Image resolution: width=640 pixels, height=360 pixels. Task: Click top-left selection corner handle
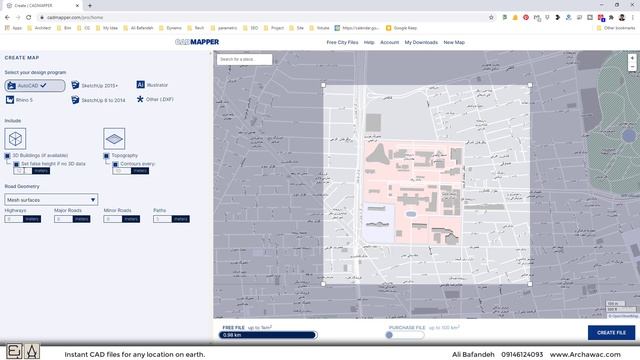[323, 85]
